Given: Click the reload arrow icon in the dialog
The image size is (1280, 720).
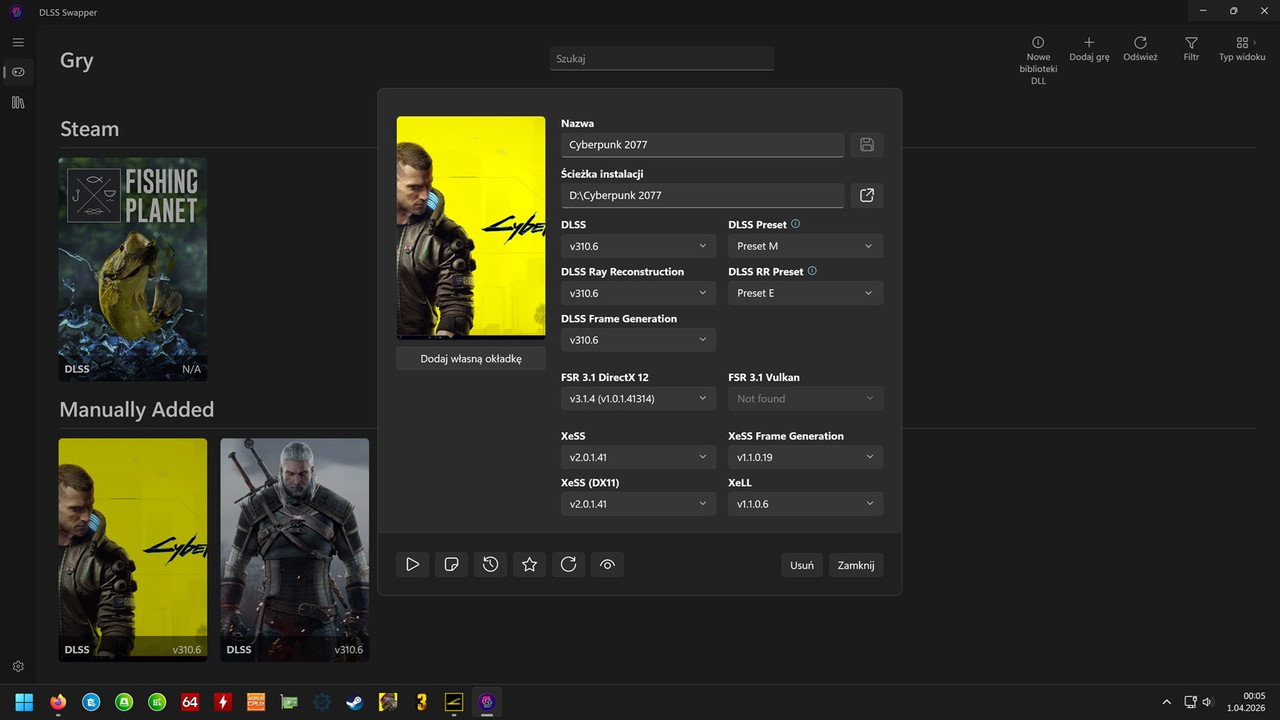Looking at the screenshot, I should tap(568, 565).
